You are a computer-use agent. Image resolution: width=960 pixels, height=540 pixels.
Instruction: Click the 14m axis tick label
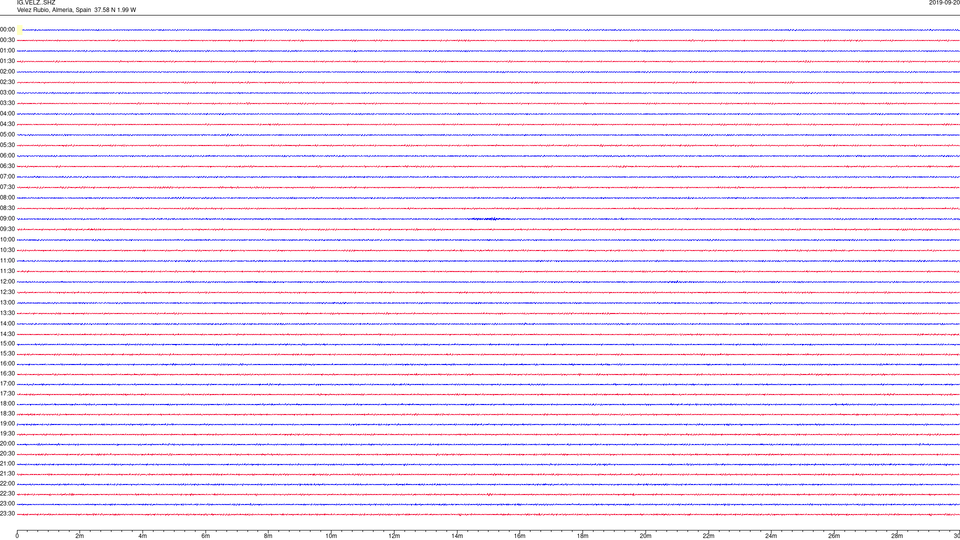(x=457, y=536)
